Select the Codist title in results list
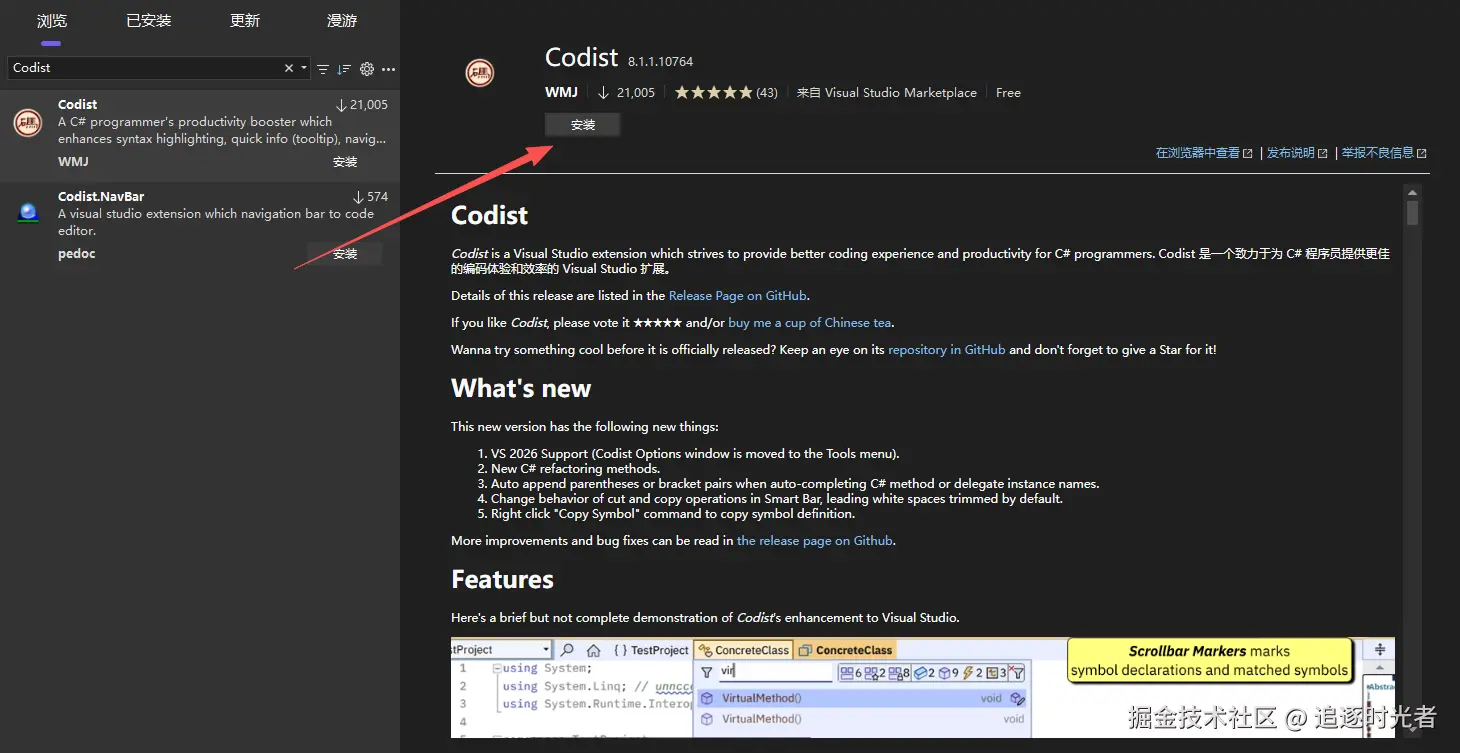This screenshot has height=753, width=1460. (77, 104)
